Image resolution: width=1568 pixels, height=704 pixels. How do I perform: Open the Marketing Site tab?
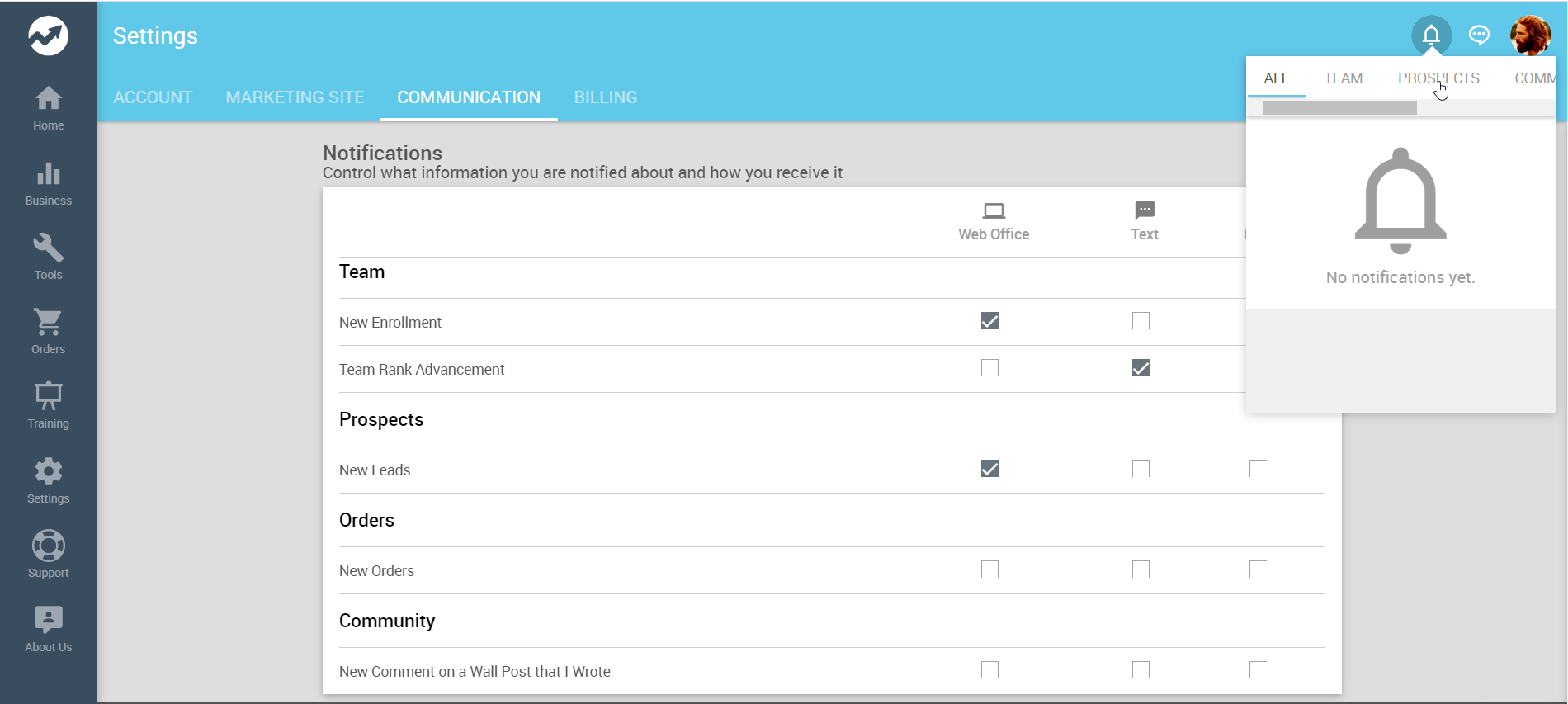[x=295, y=97]
